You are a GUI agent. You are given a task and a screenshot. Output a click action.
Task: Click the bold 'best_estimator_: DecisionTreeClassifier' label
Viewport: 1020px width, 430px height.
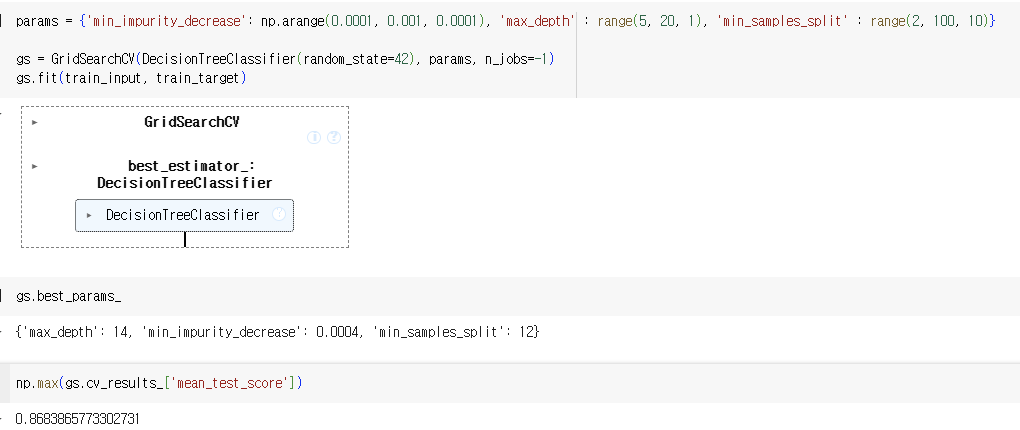click(x=185, y=174)
